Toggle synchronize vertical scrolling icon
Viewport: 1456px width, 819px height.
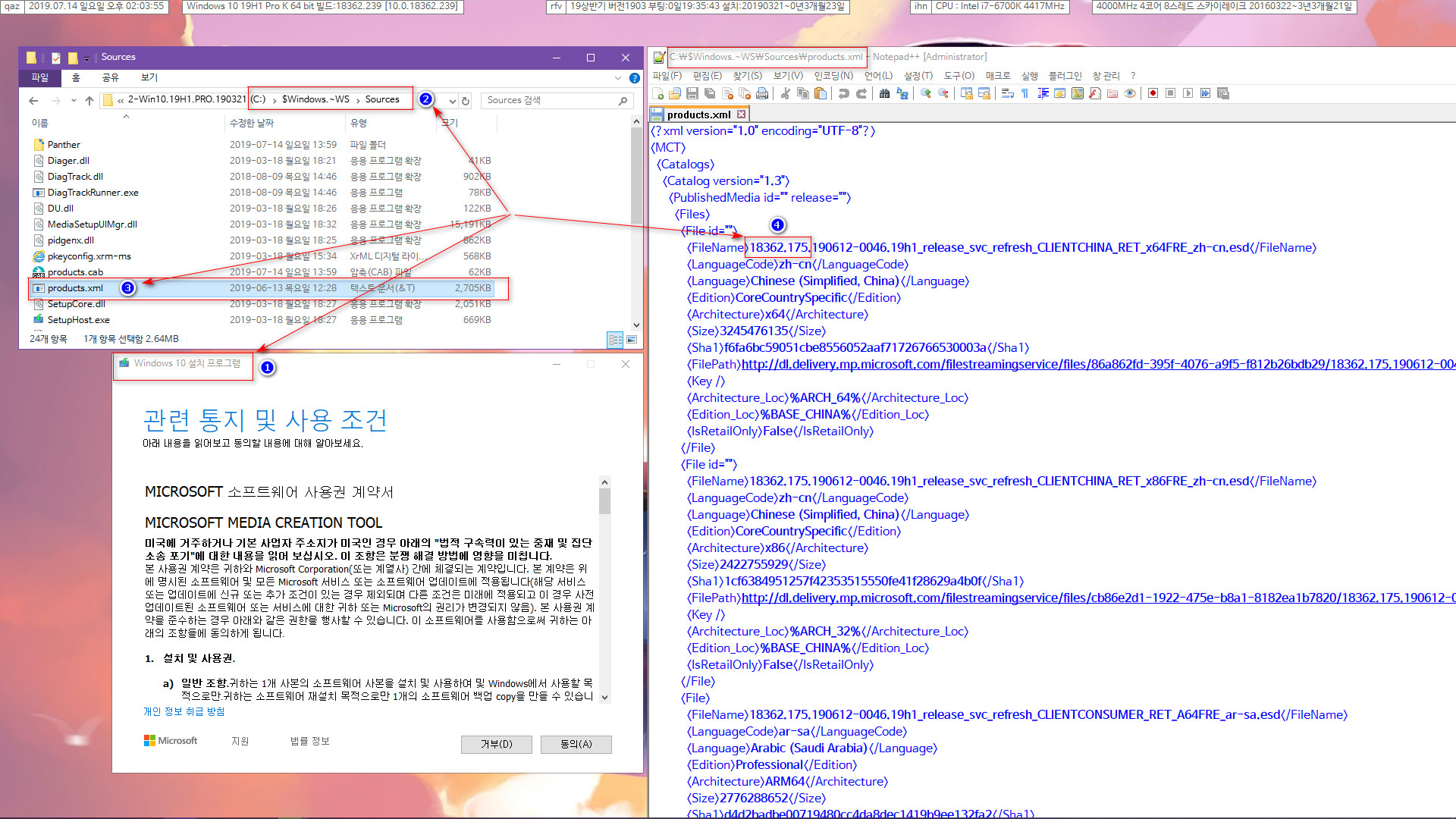pyautogui.click(x=966, y=93)
